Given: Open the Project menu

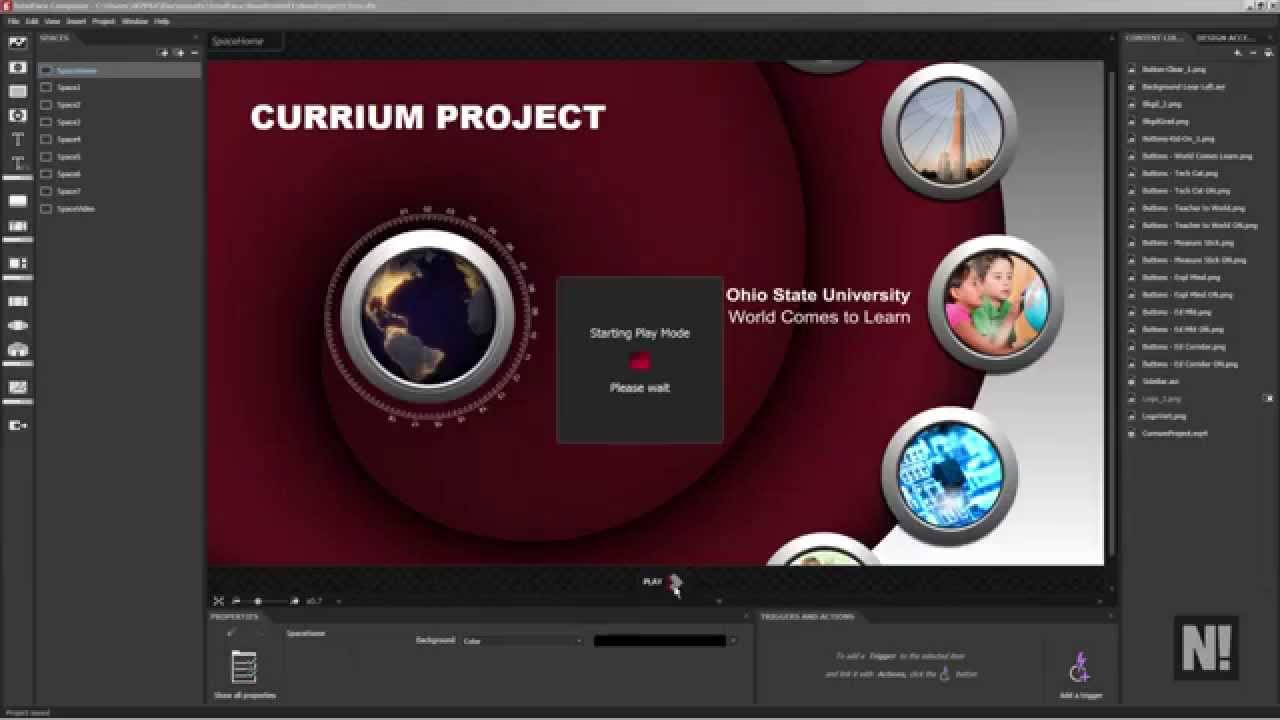Looking at the screenshot, I should (x=103, y=21).
